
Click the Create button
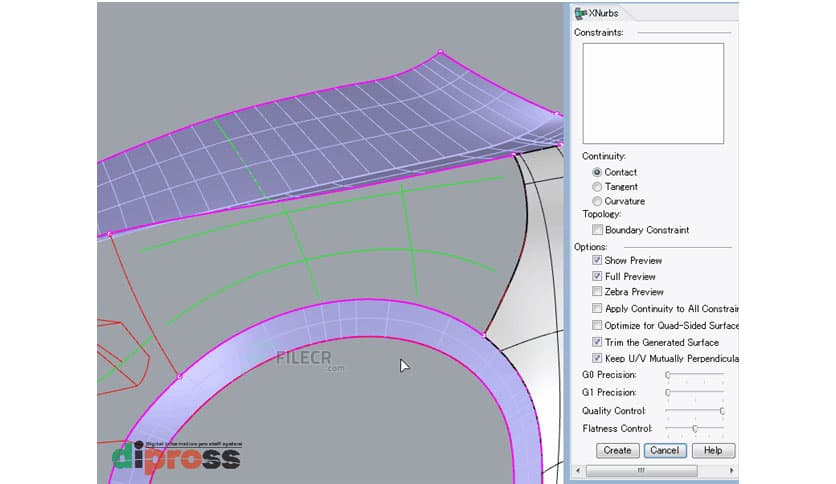click(617, 450)
